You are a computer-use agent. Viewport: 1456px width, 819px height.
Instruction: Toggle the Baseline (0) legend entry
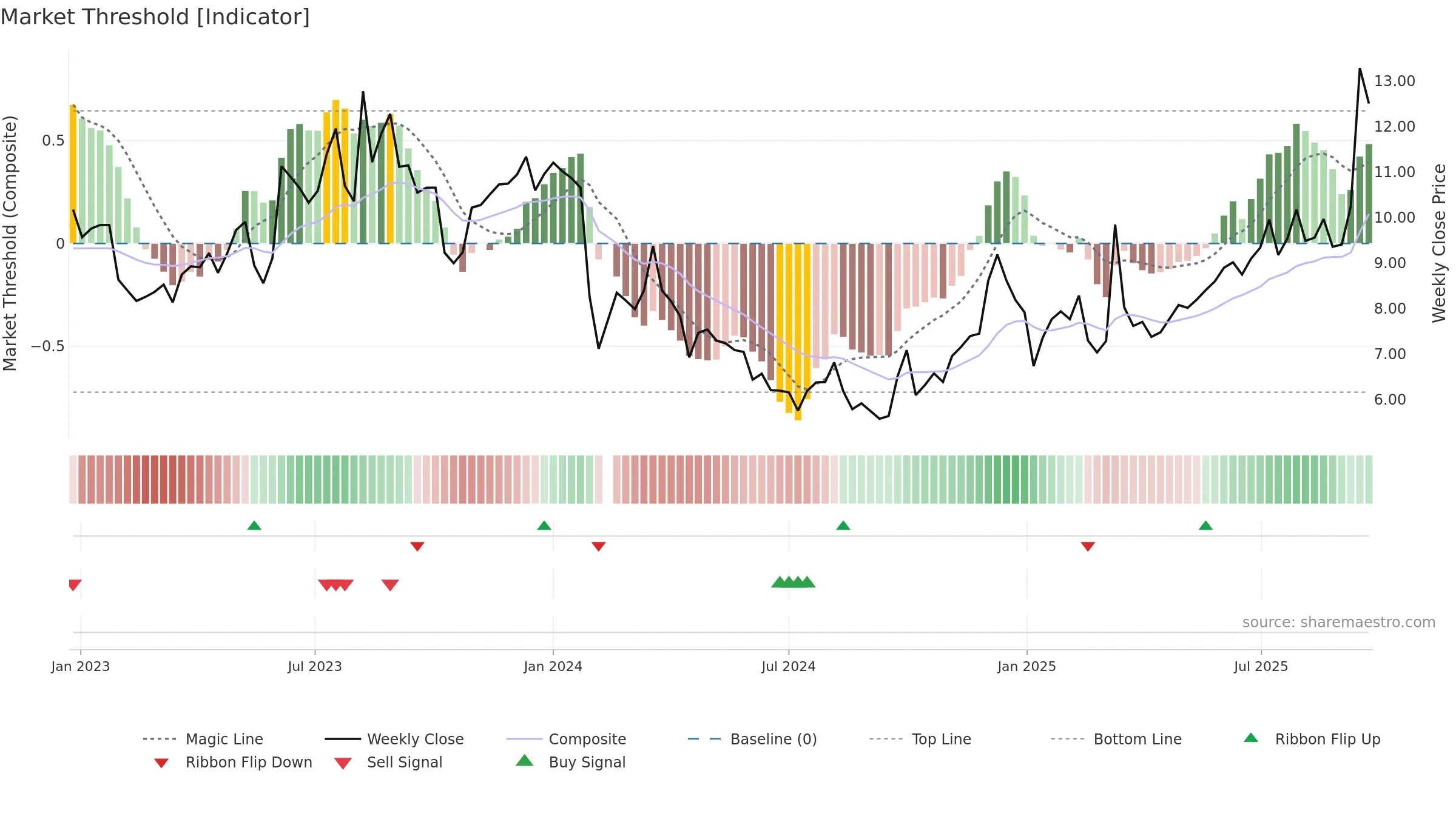click(x=752, y=739)
